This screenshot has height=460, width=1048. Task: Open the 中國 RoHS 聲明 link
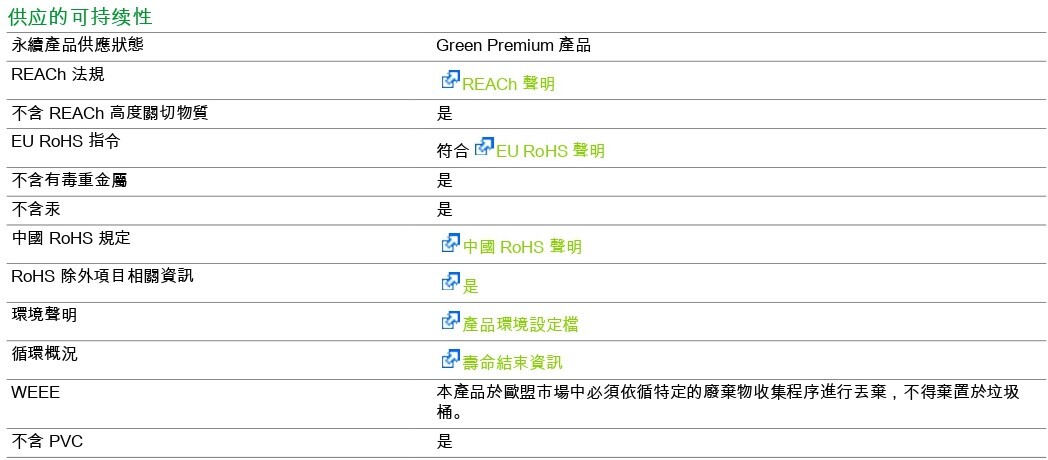click(522, 247)
